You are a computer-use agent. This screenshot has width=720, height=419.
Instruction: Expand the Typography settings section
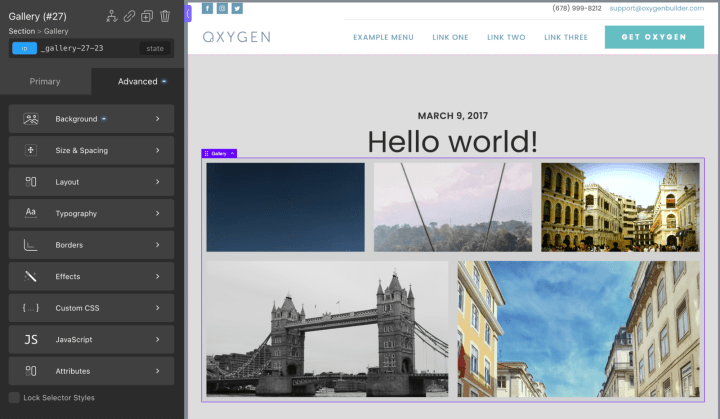(91, 213)
